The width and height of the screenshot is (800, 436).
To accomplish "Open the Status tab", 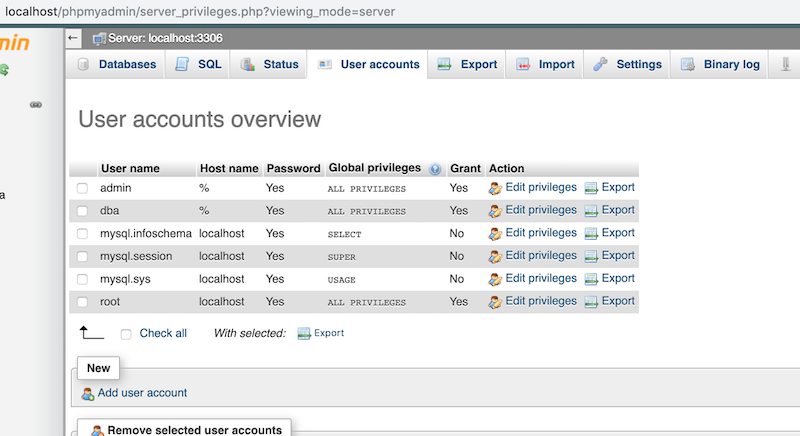I will [x=268, y=64].
